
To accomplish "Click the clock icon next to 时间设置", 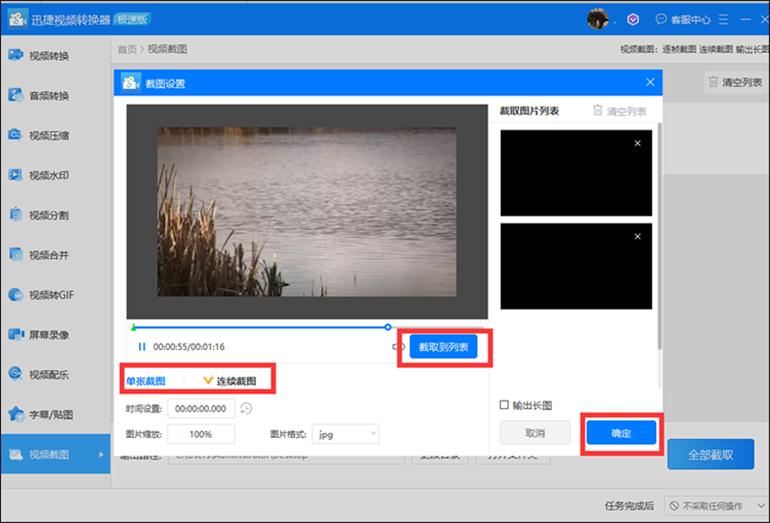I will pos(246,408).
